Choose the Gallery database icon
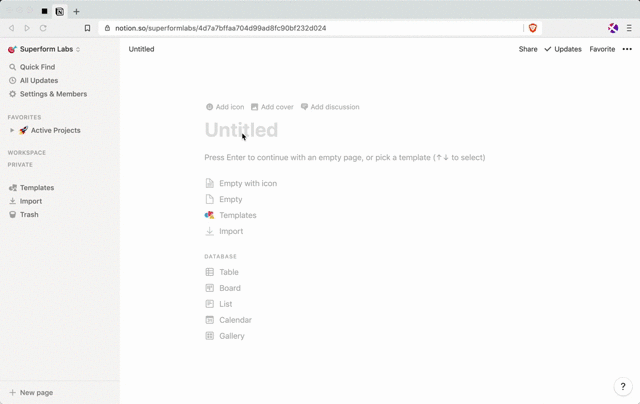Screen dimensions: 640x404 (x=209, y=336)
